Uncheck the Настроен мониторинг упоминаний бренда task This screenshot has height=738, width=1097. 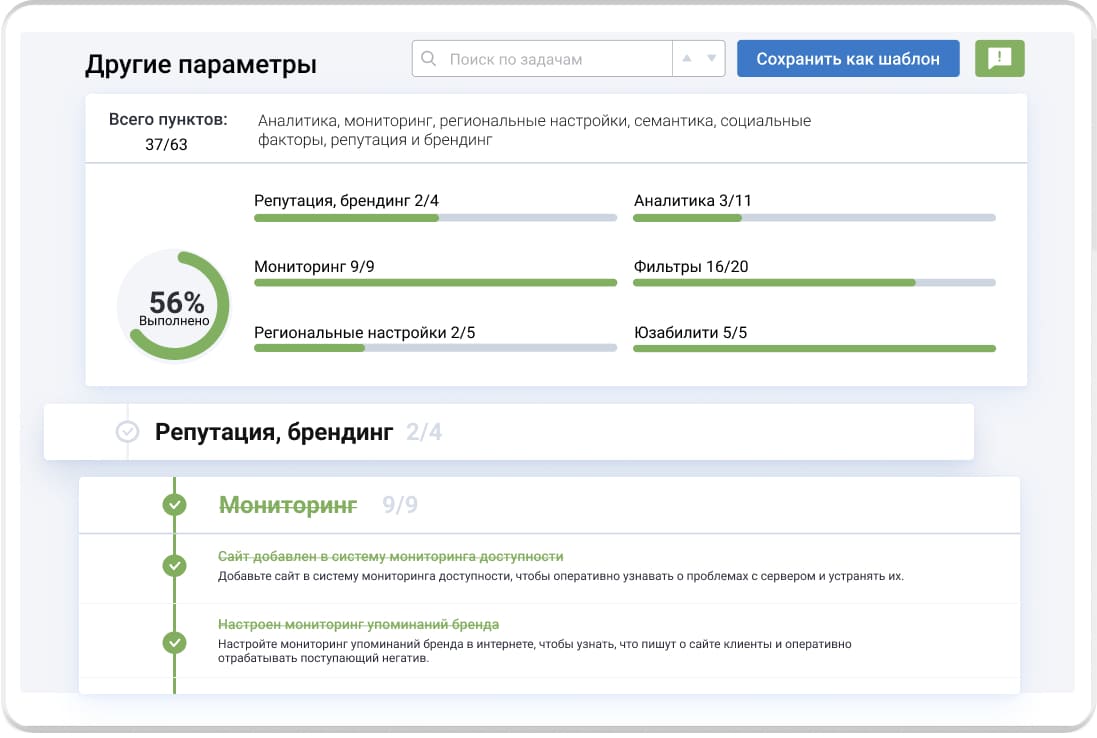click(x=175, y=642)
